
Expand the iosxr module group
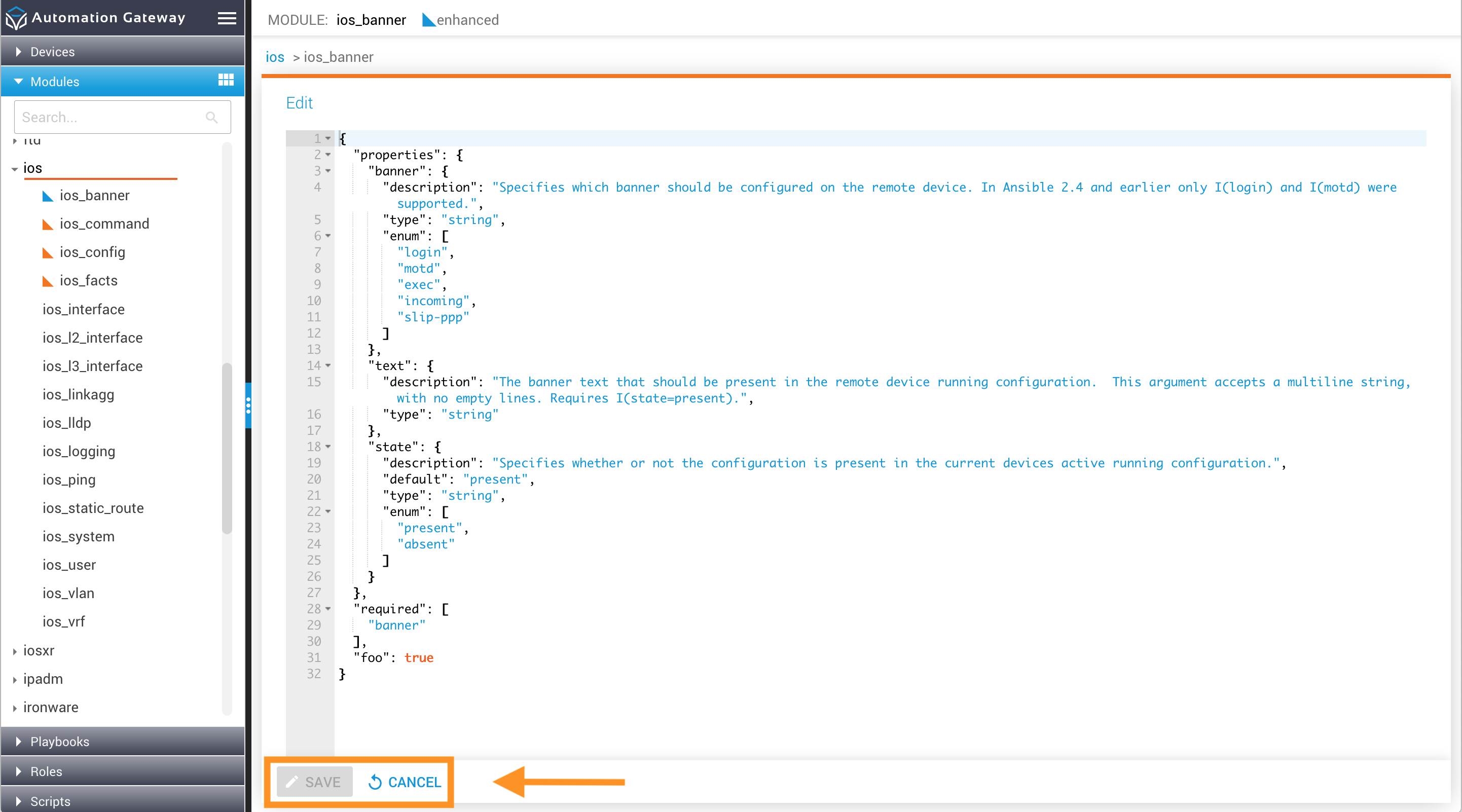(x=15, y=651)
